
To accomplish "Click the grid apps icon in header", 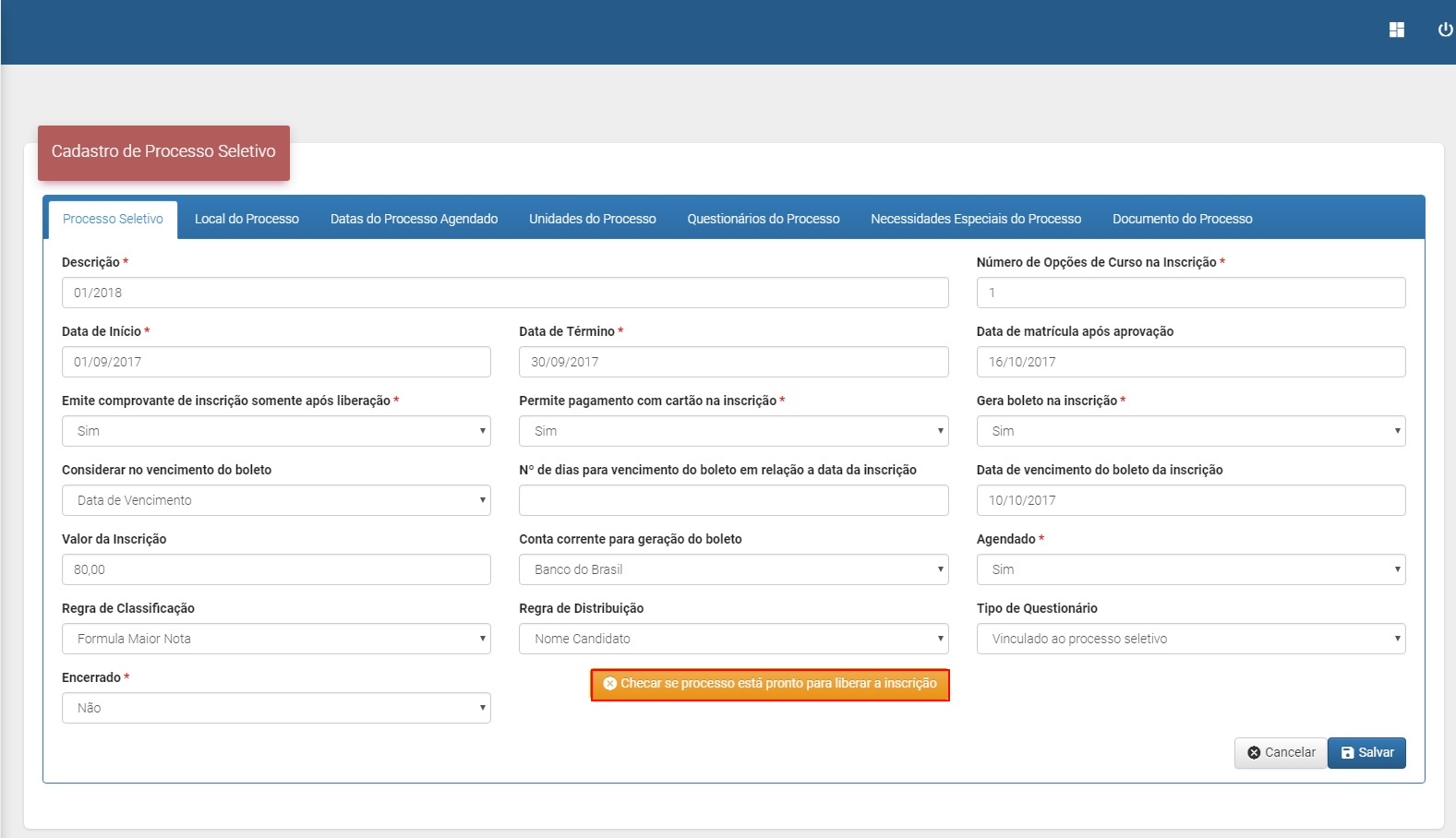I will point(1396,30).
